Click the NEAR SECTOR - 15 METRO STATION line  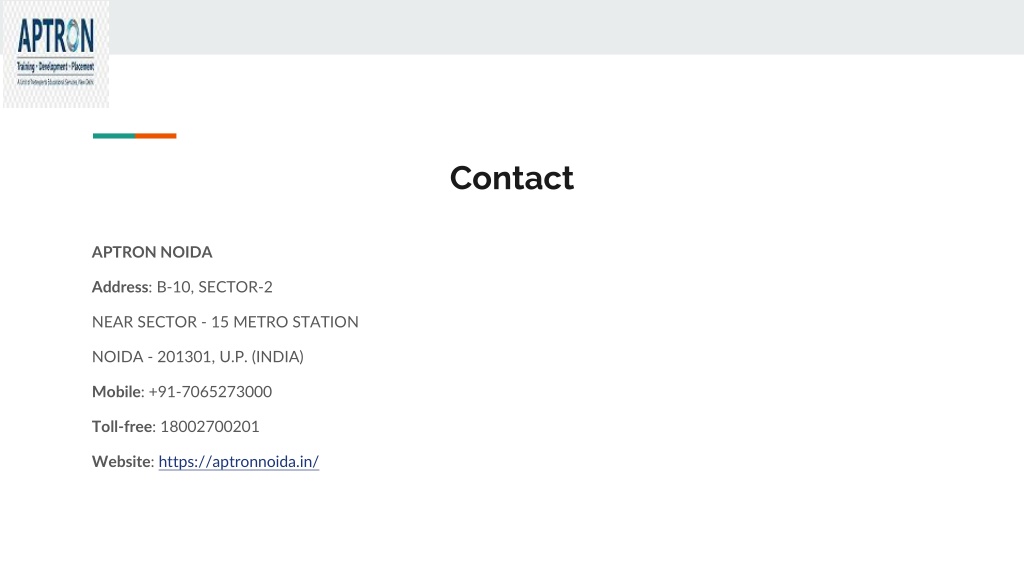pos(225,322)
